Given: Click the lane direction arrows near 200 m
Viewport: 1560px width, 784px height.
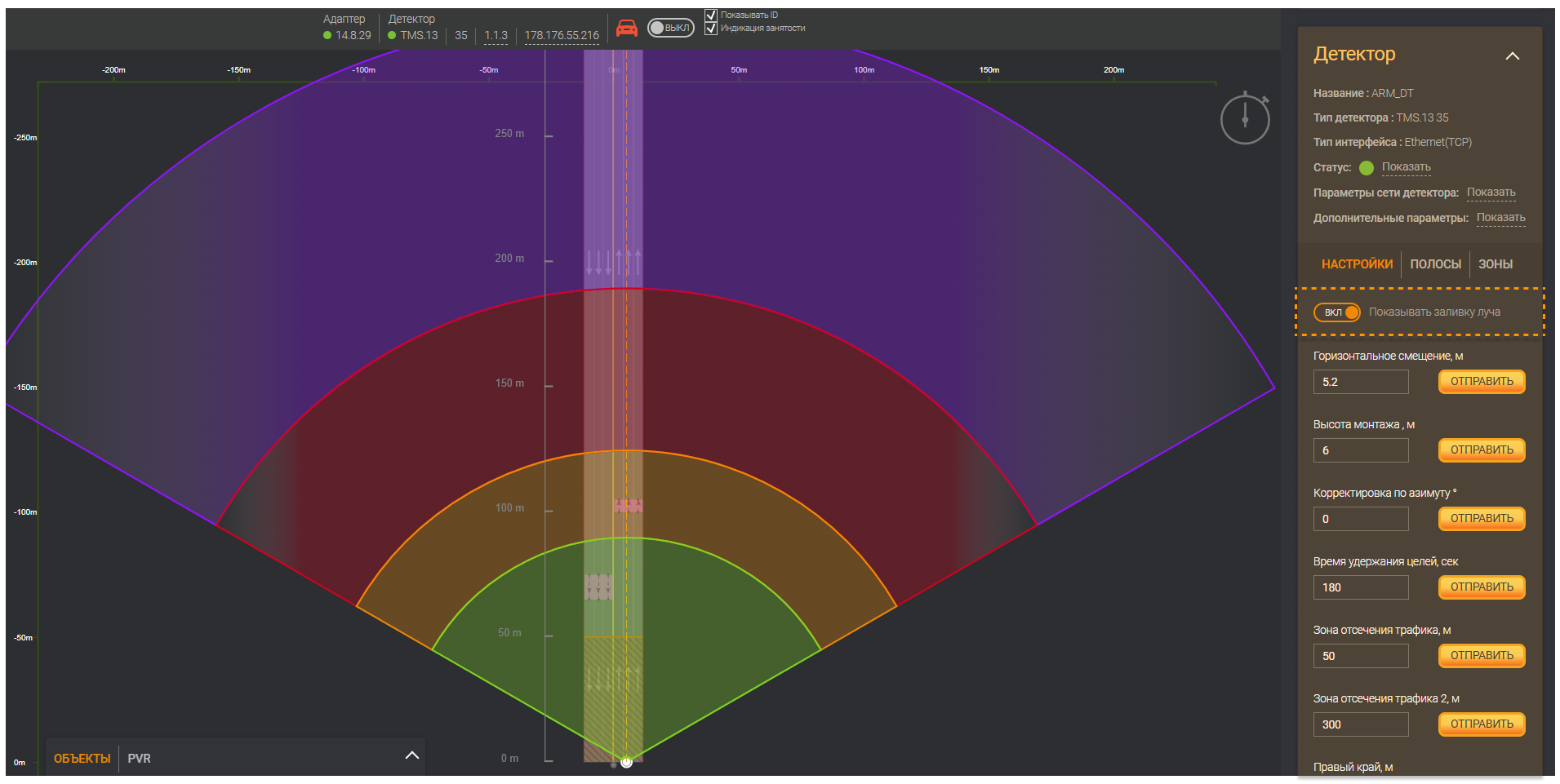Looking at the screenshot, I should (613, 262).
